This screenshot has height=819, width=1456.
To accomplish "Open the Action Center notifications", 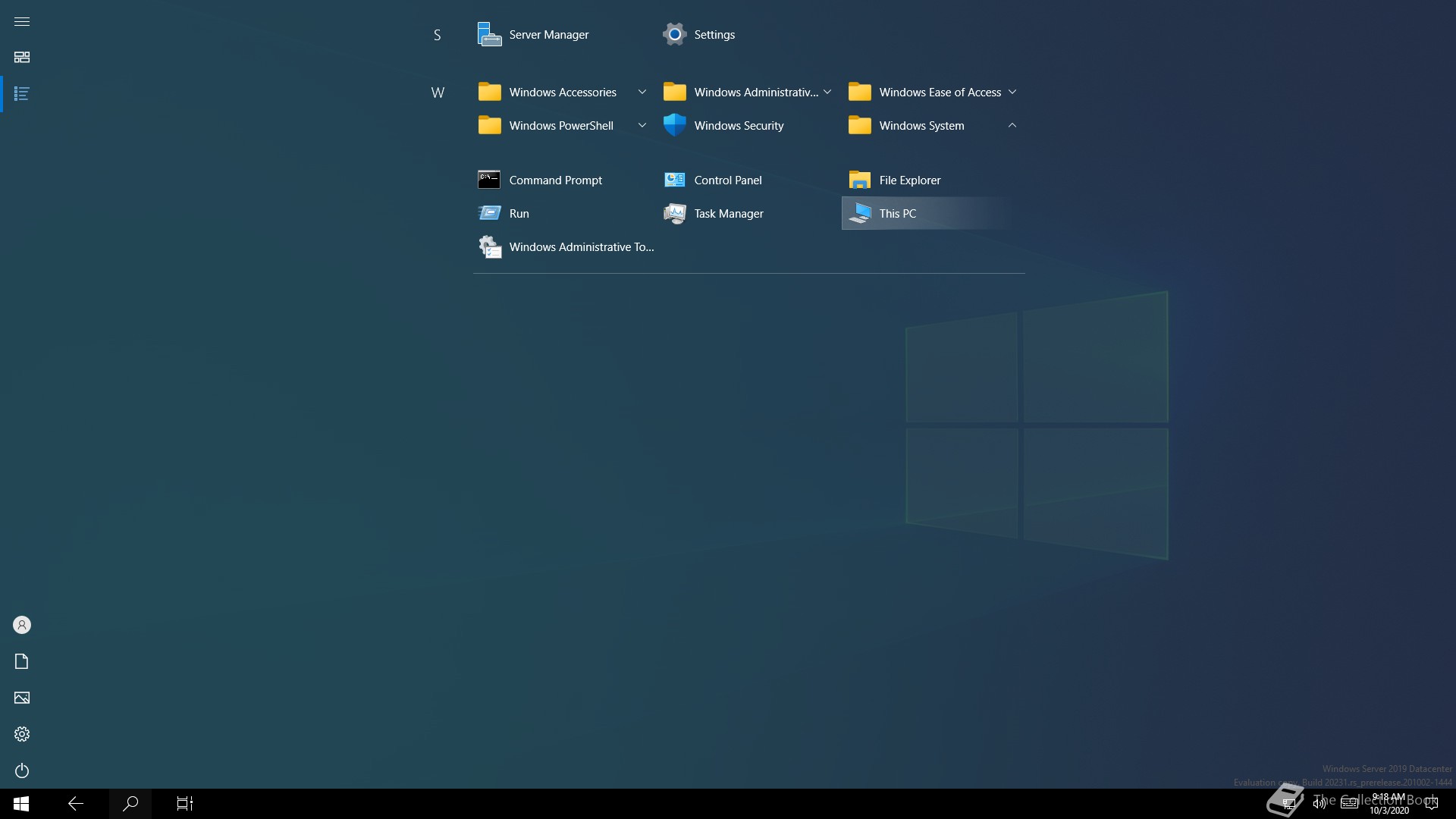I will [x=1432, y=804].
